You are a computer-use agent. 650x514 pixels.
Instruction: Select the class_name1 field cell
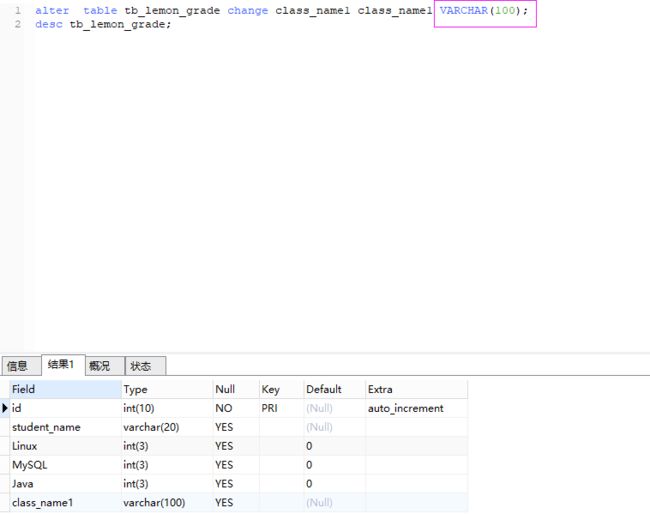pos(65,503)
